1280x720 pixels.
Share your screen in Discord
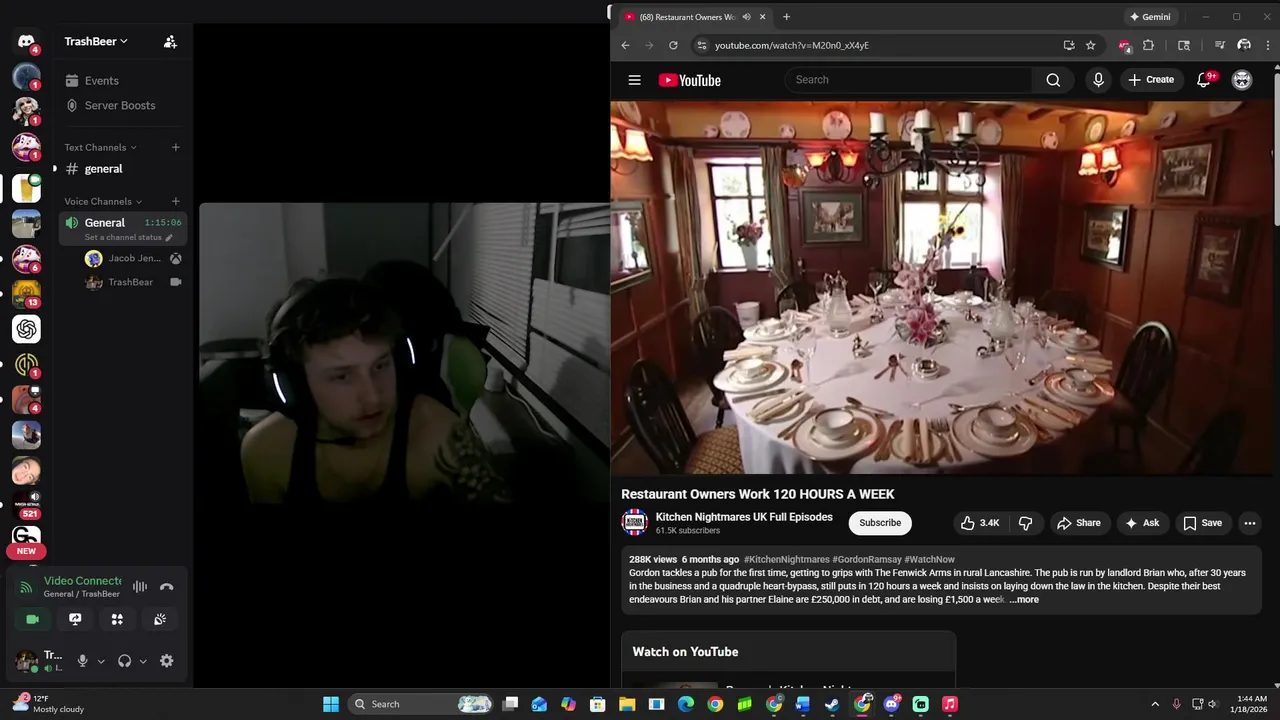(x=75, y=619)
